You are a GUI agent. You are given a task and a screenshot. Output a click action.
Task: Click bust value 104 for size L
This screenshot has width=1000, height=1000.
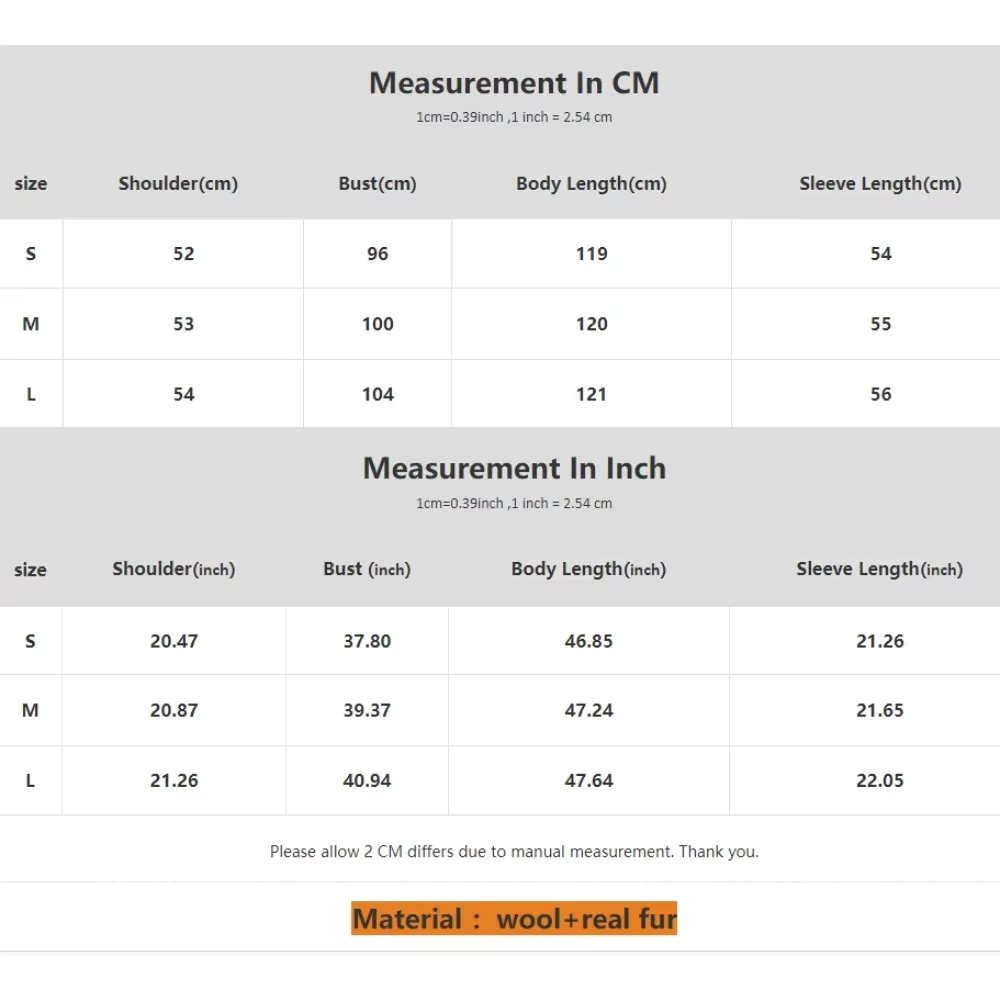click(377, 394)
